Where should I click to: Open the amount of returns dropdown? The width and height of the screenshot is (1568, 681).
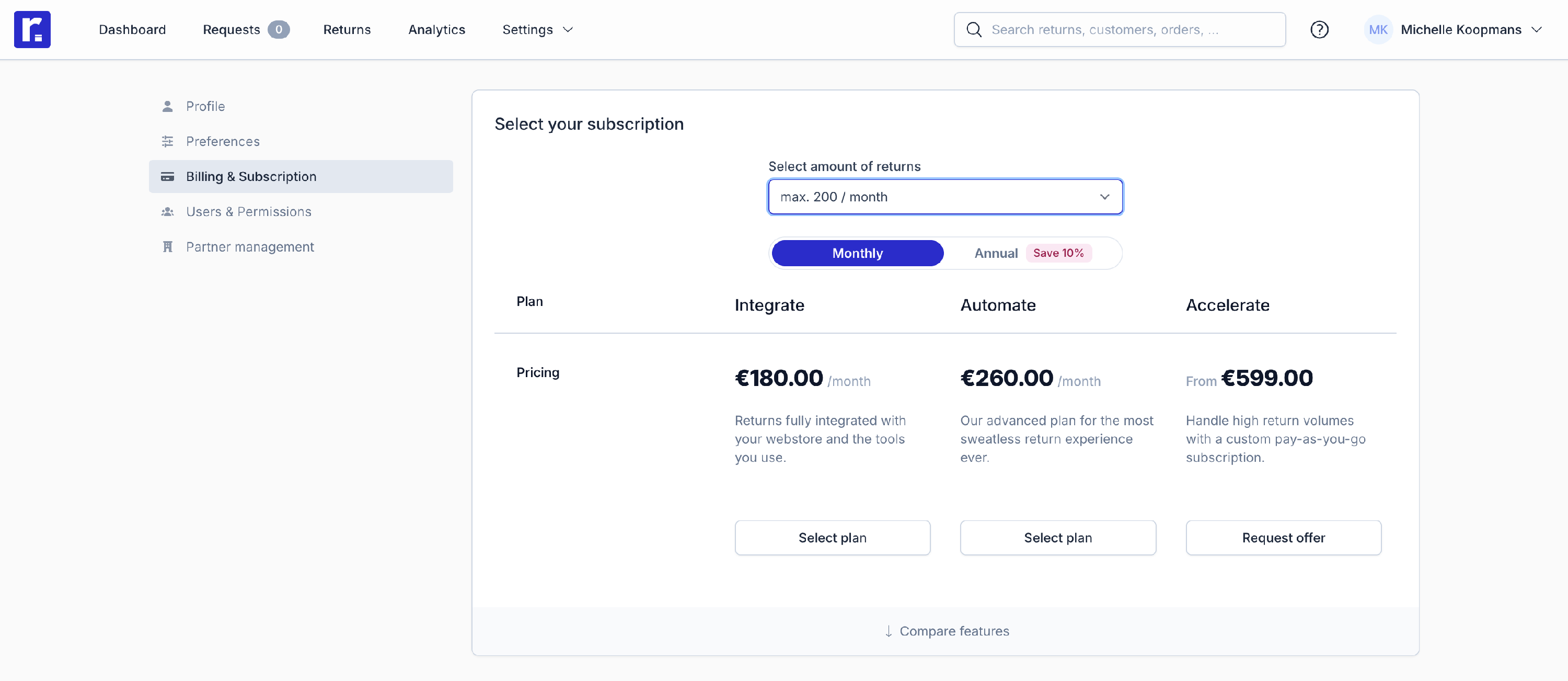(x=944, y=197)
